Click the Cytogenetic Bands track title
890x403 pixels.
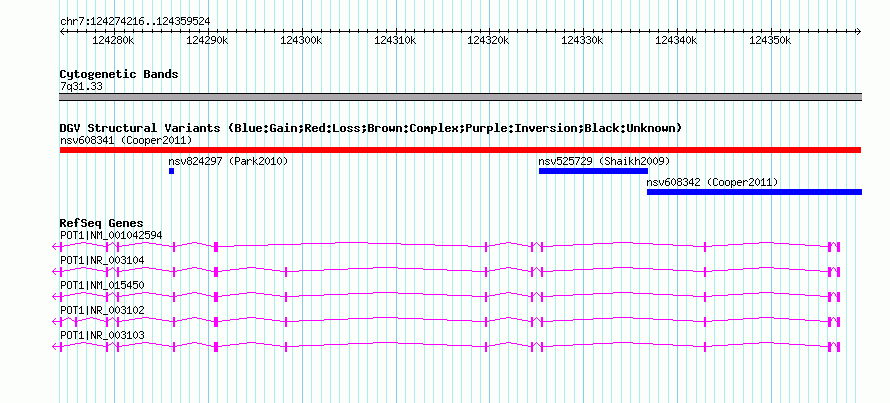pyautogui.click(x=119, y=74)
